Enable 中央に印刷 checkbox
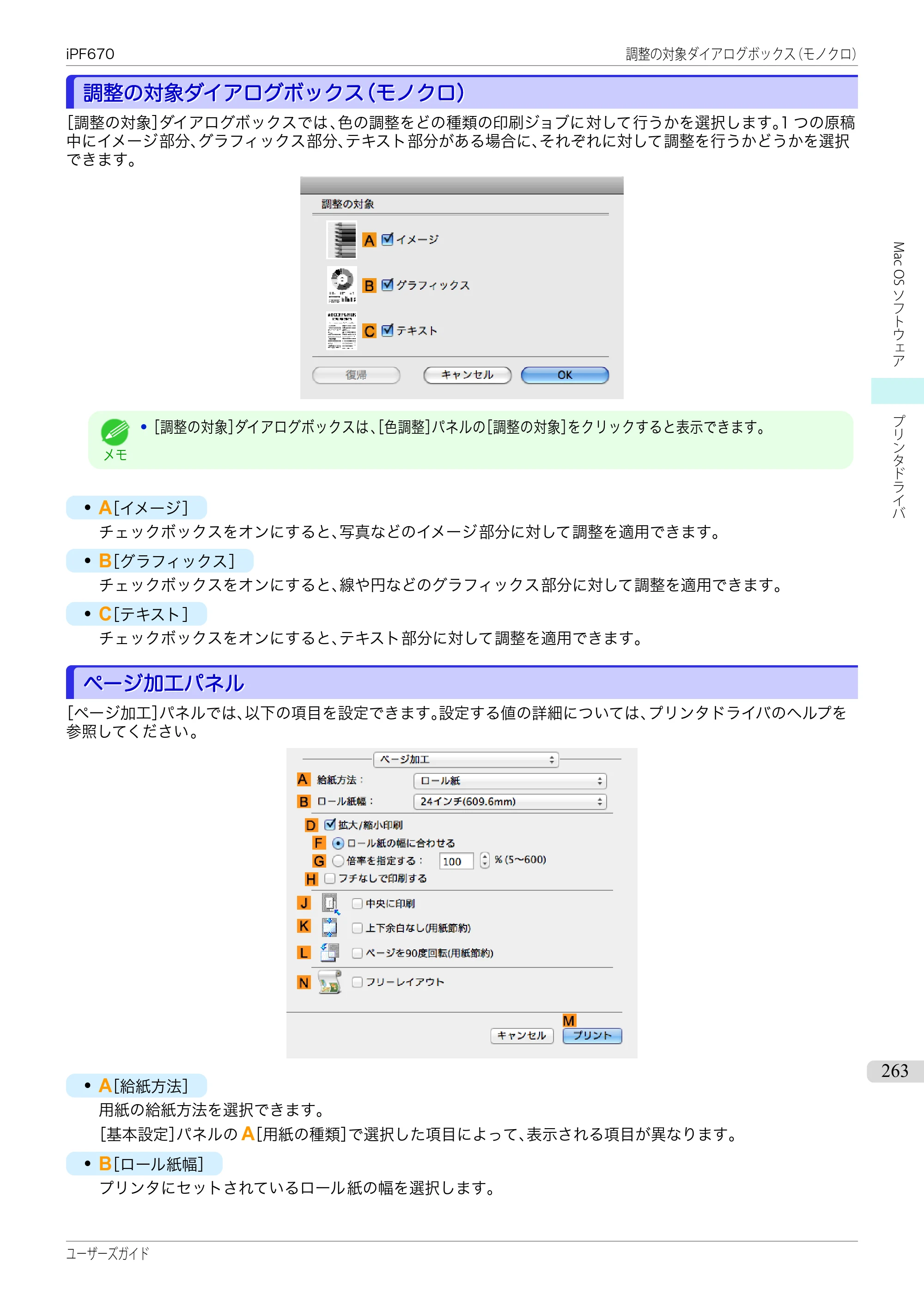This screenshot has width=924, height=1307. [x=357, y=904]
